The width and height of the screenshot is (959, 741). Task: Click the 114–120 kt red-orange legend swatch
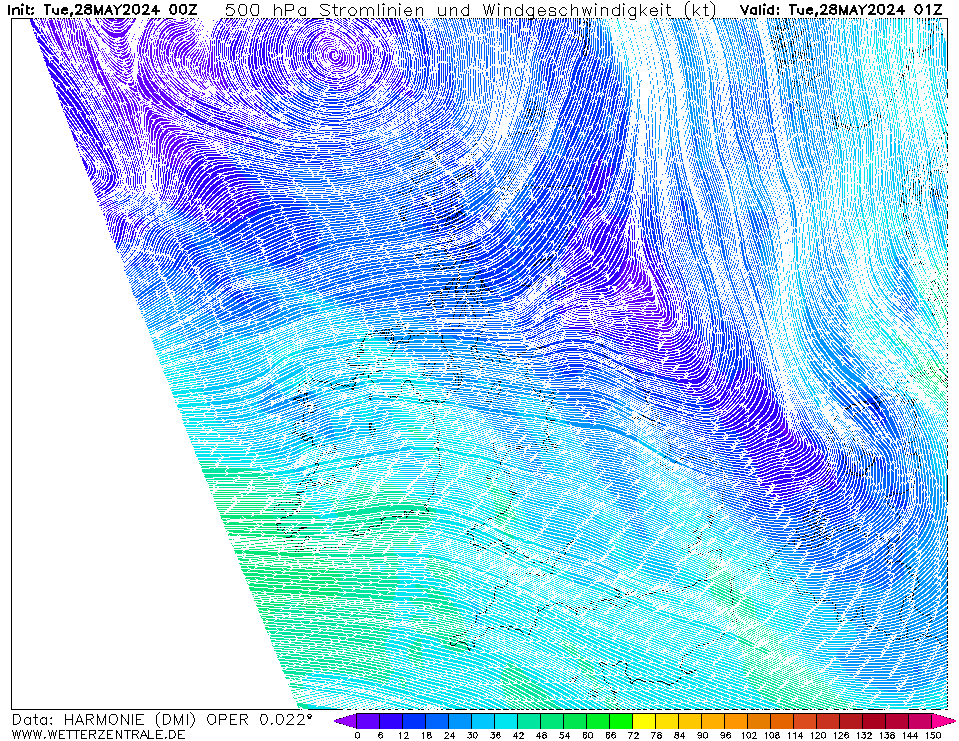coord(805,721)
